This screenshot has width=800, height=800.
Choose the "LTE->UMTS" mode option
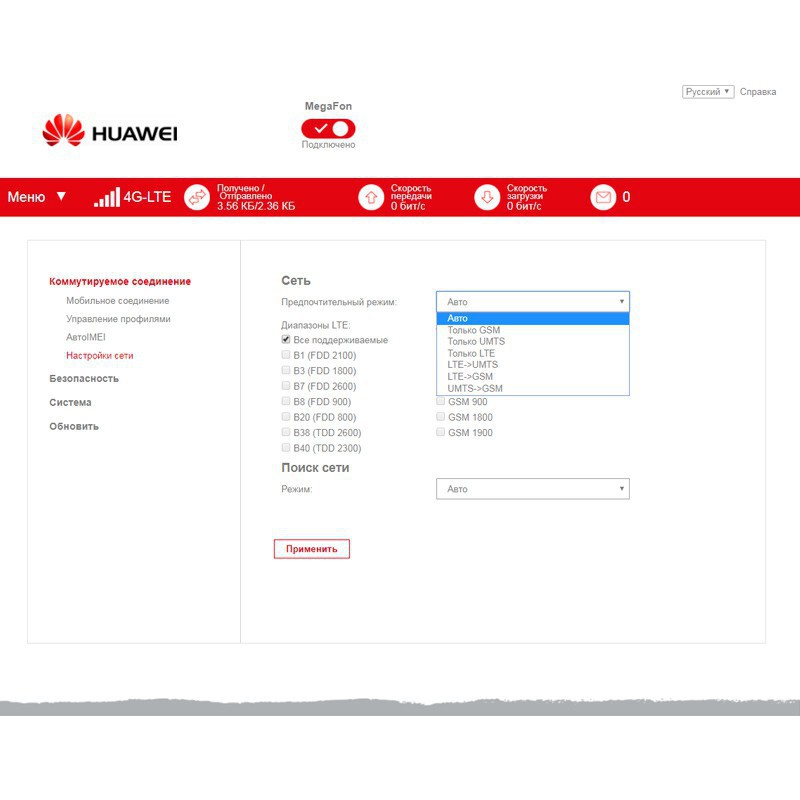(472, 365)
